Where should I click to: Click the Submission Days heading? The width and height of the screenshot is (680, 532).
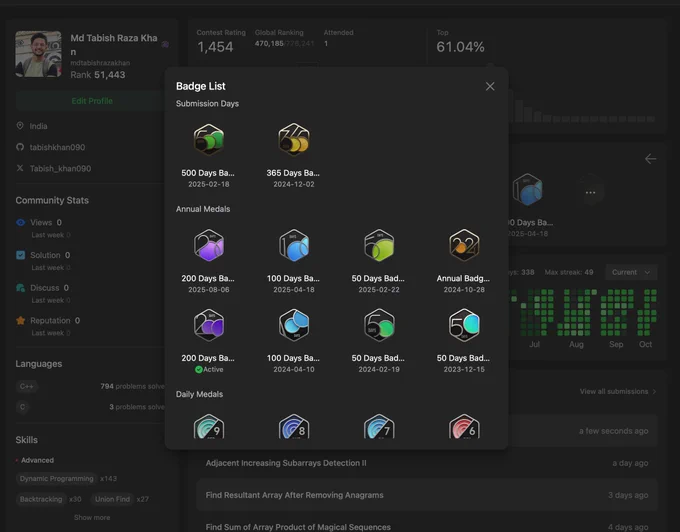pyautogui.click(x=207, y=104)
